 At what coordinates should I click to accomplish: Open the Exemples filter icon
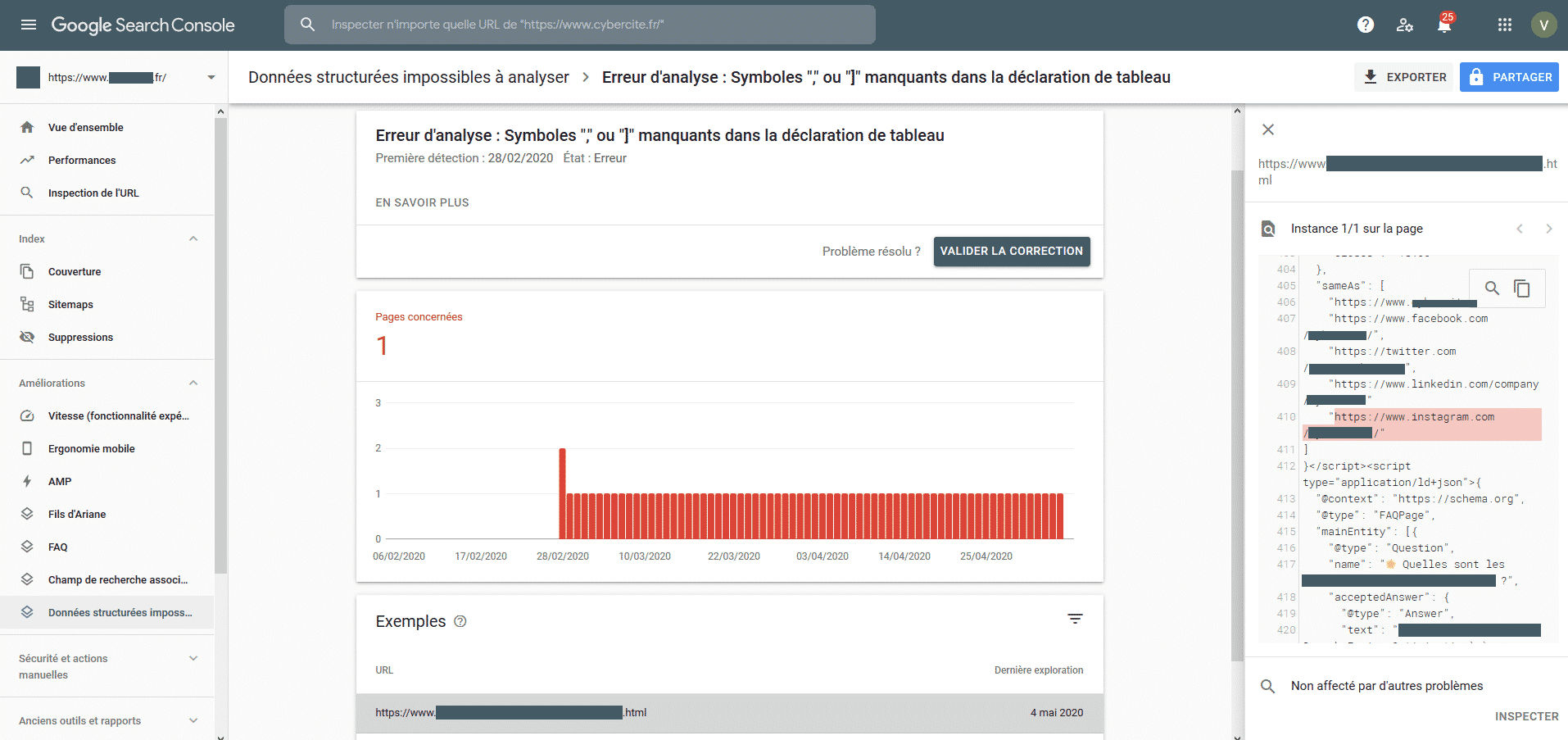[1075, 619]
